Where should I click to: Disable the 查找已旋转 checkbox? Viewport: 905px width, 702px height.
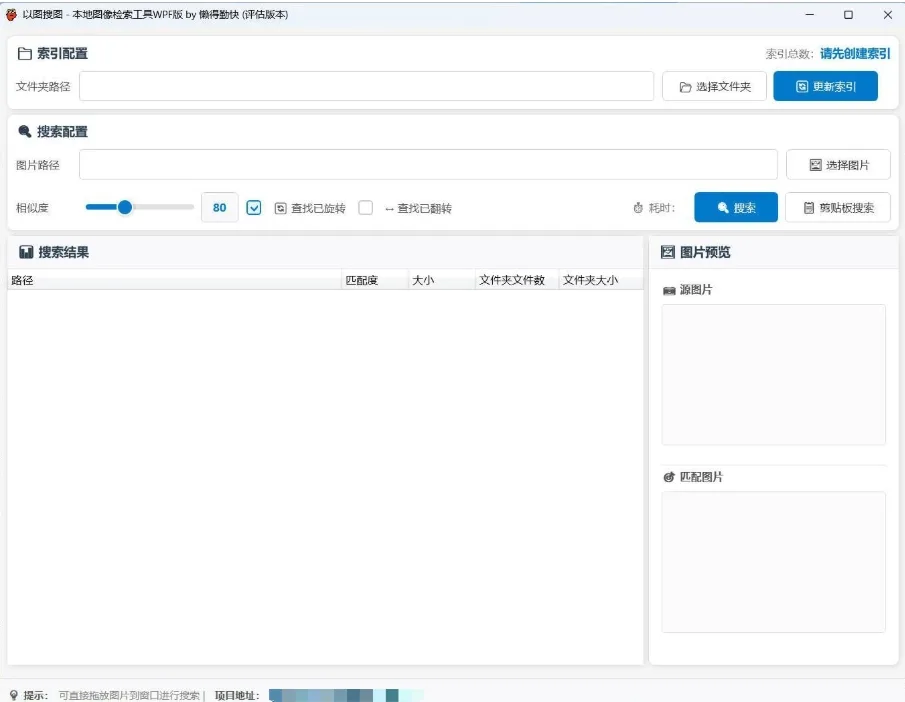click(254, 207)
